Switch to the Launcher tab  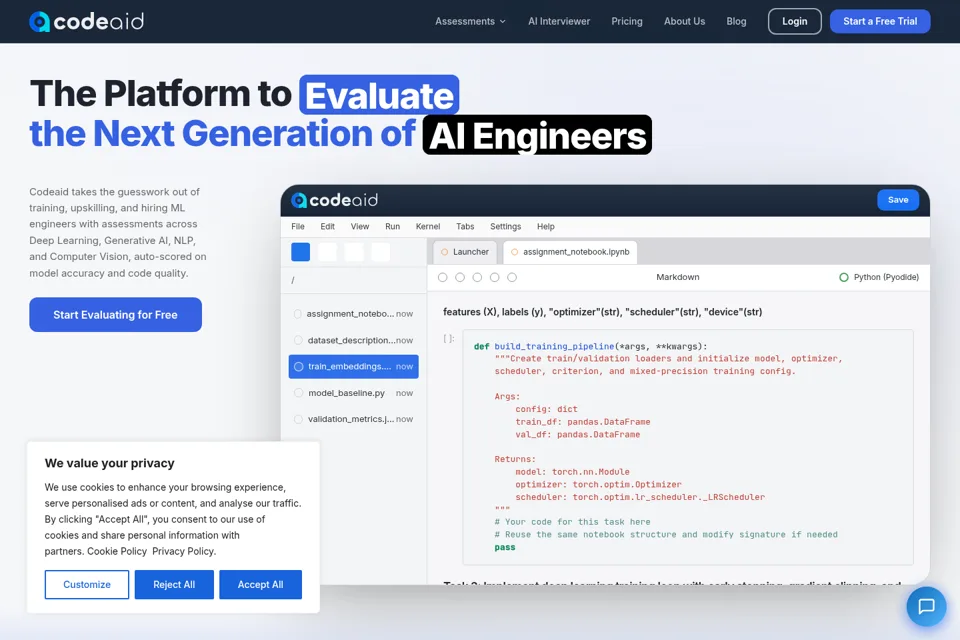(x=466, y=252)
